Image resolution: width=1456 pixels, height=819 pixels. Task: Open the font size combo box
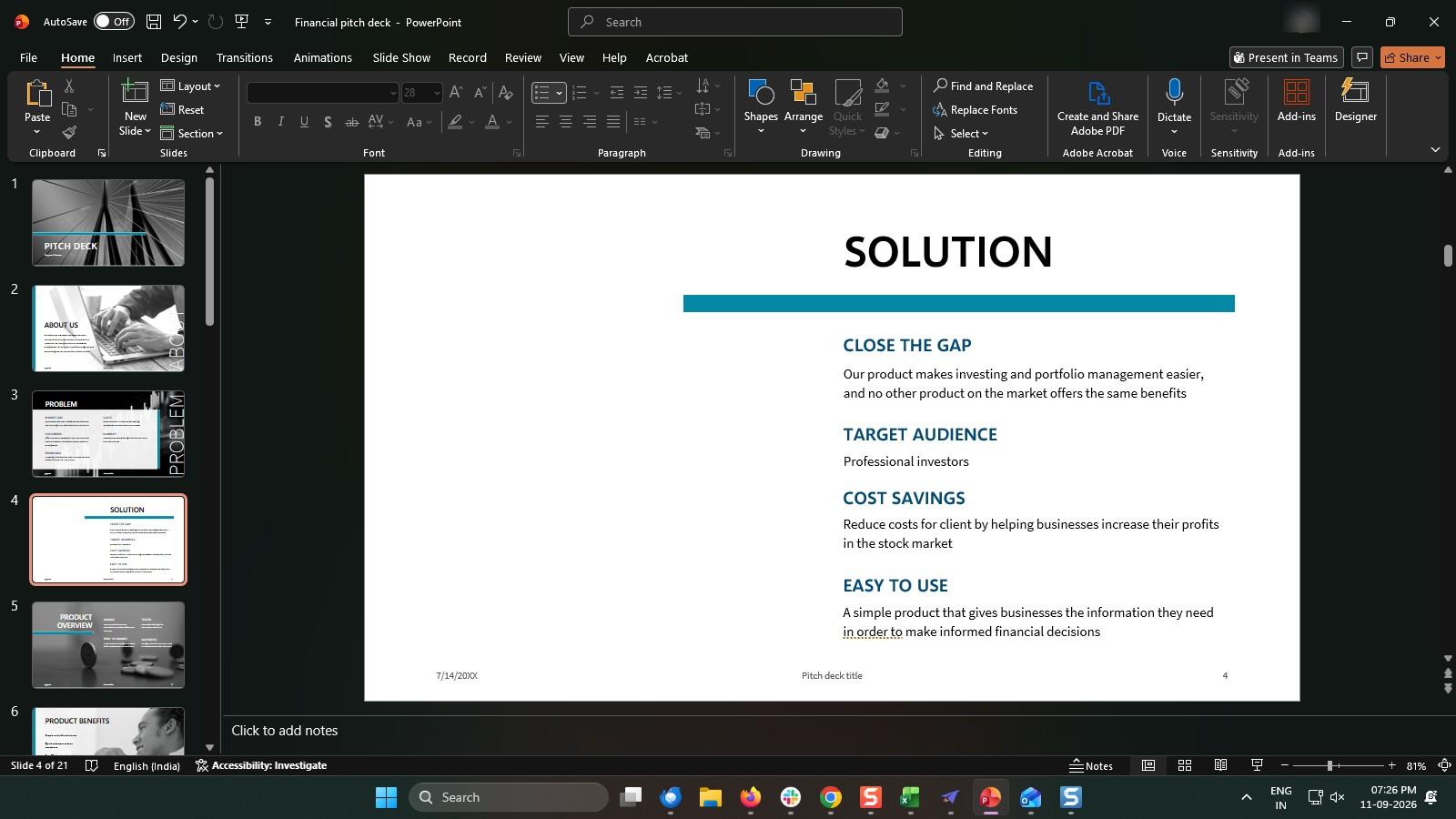click(x=422, y=93)
